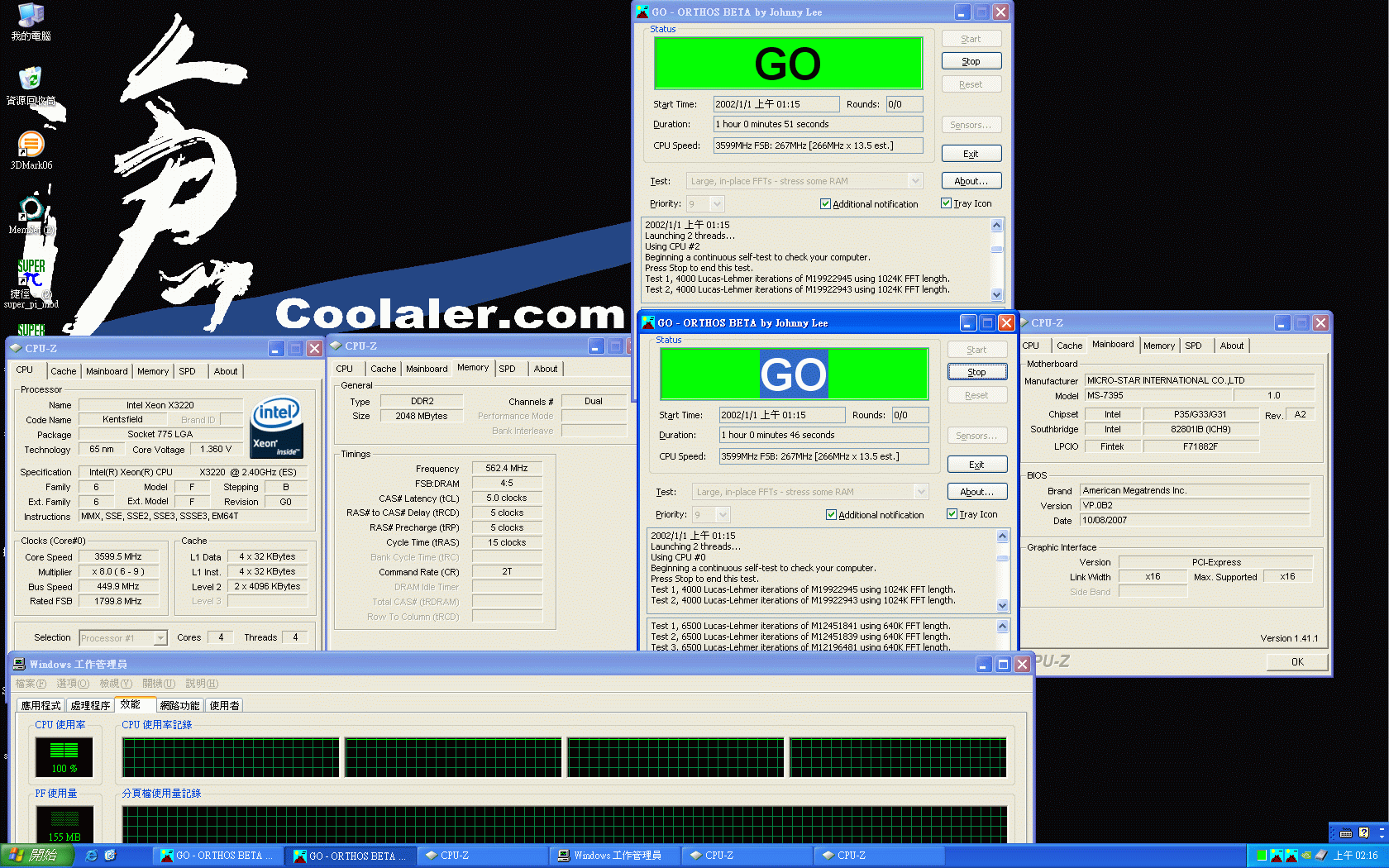Click the Core Speed value 3599.5 MHz

[x=118, y=557]
